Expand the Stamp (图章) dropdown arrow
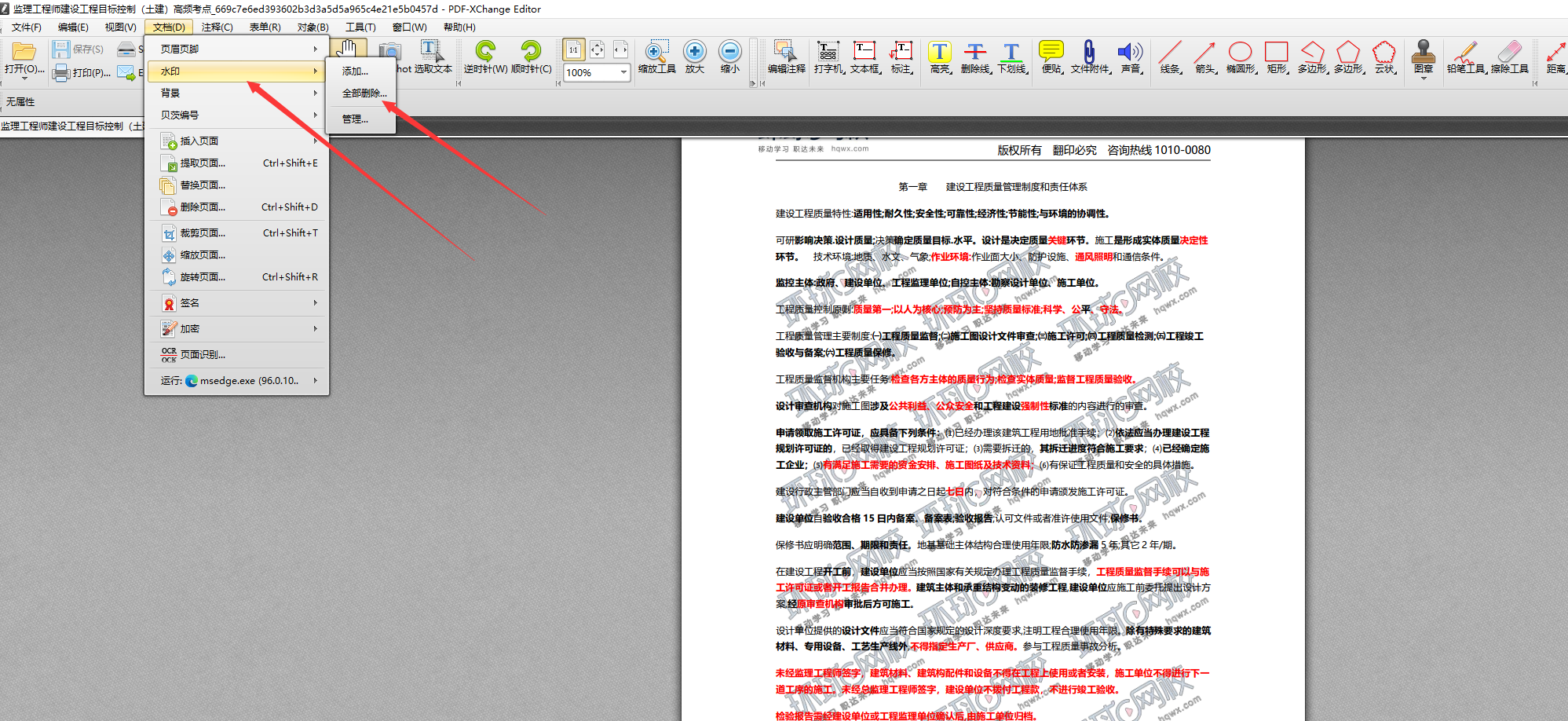The height and width of the screenshot is (721, 1568). 1423,78
